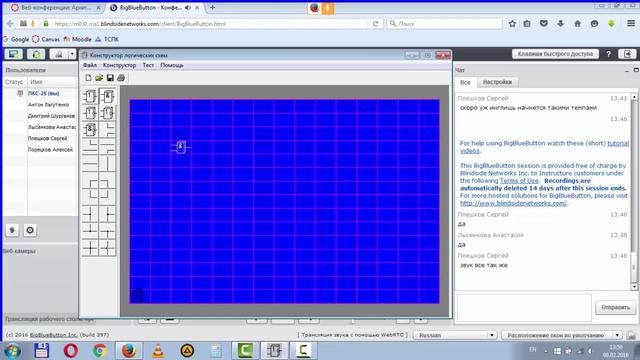Open the Windows Start menu

point(12,351)
